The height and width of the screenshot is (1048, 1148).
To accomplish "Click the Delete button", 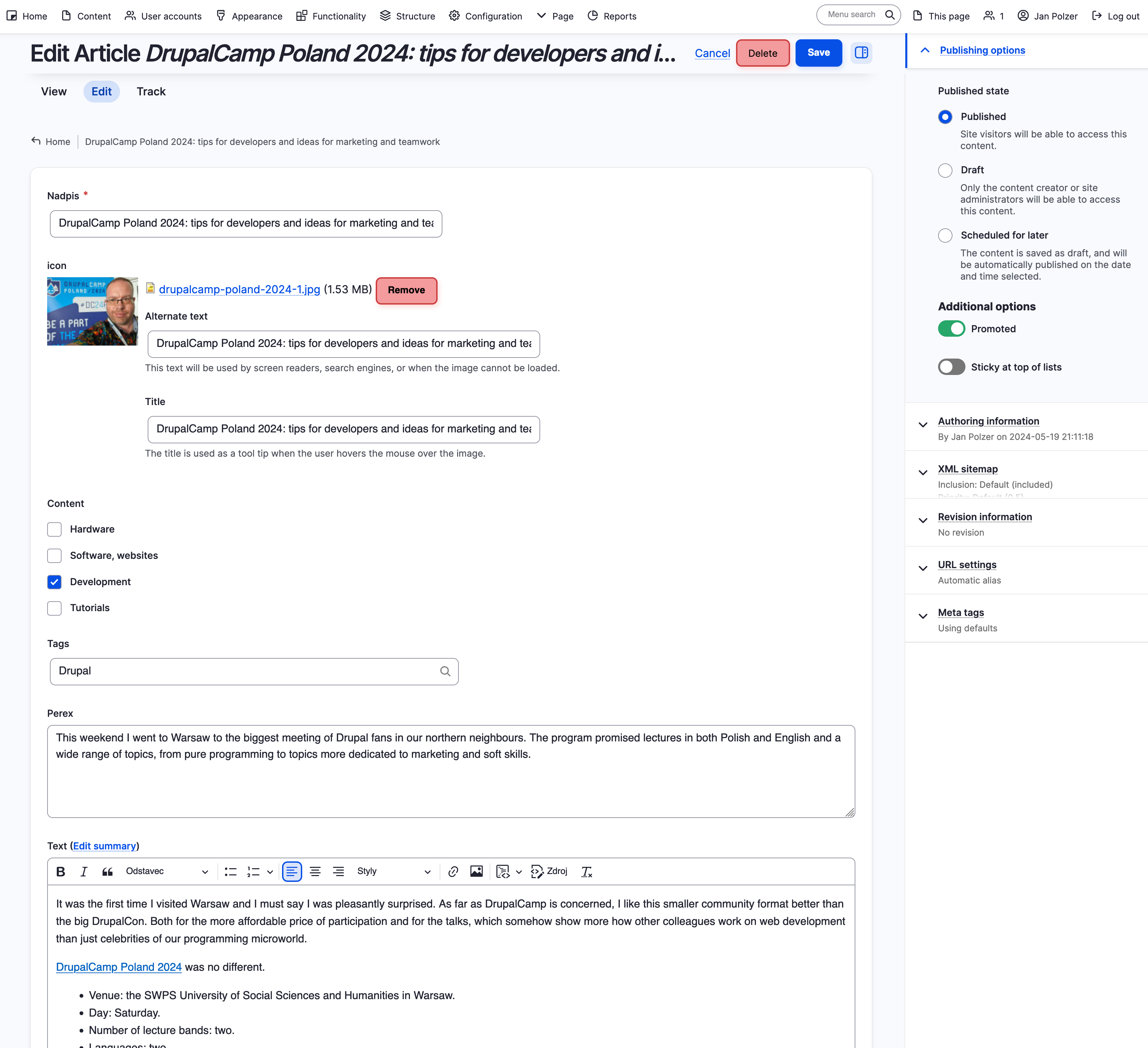I will click(762, 53).
